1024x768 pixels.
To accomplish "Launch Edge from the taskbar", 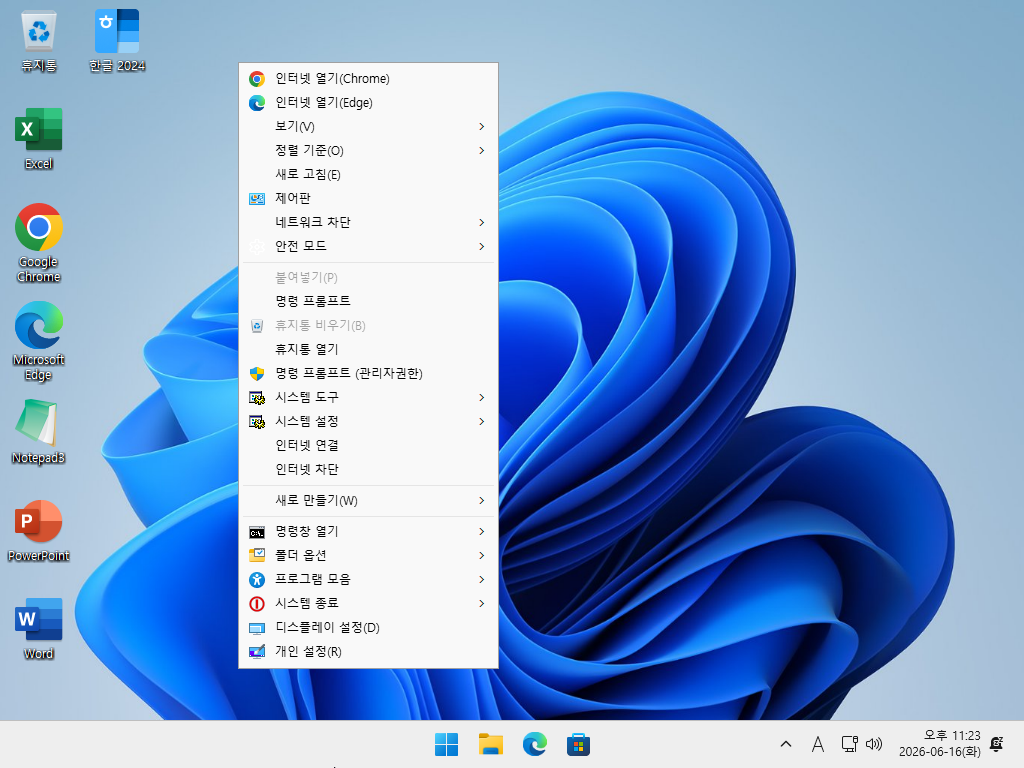I will point(534,744).
